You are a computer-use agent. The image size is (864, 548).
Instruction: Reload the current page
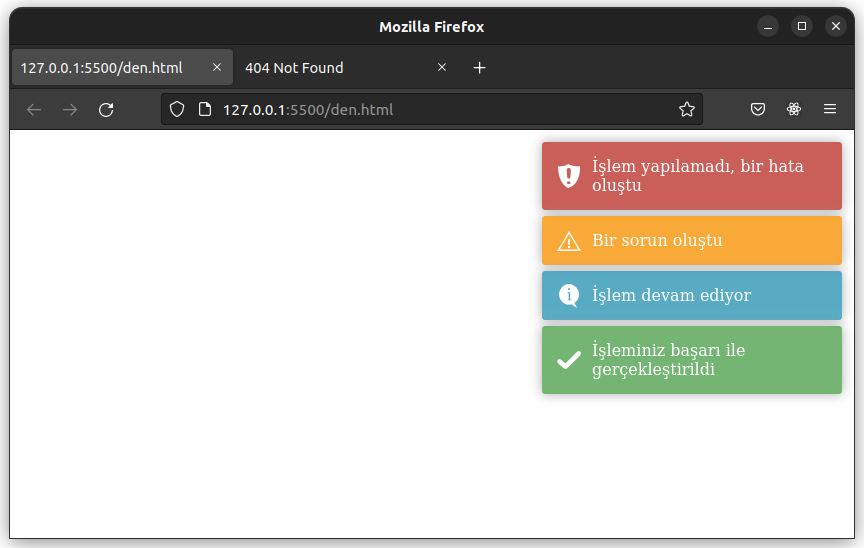(x=106, y=110)
